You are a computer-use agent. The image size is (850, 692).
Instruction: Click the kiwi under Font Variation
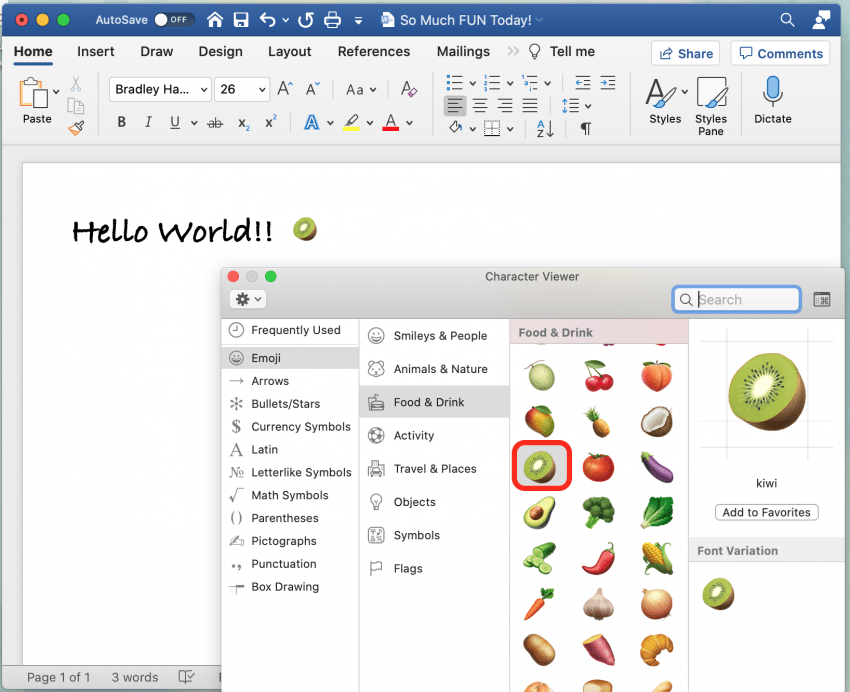click(718, 593)
